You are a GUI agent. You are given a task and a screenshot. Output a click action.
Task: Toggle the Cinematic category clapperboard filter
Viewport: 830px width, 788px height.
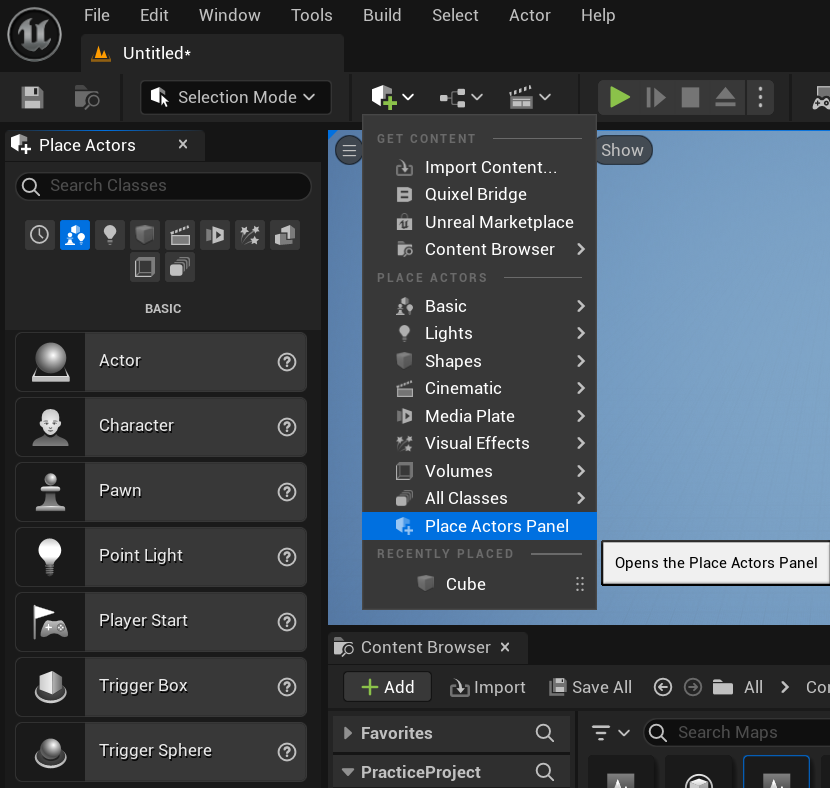pyautogui.click(x=180, y=234)
